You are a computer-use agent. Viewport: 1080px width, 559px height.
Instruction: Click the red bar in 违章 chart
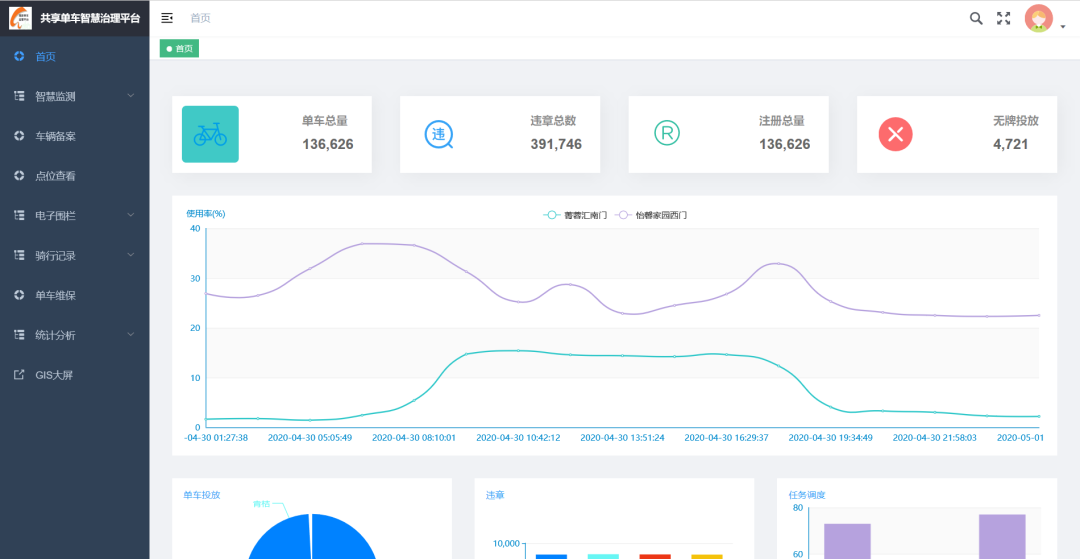(654, 556)
